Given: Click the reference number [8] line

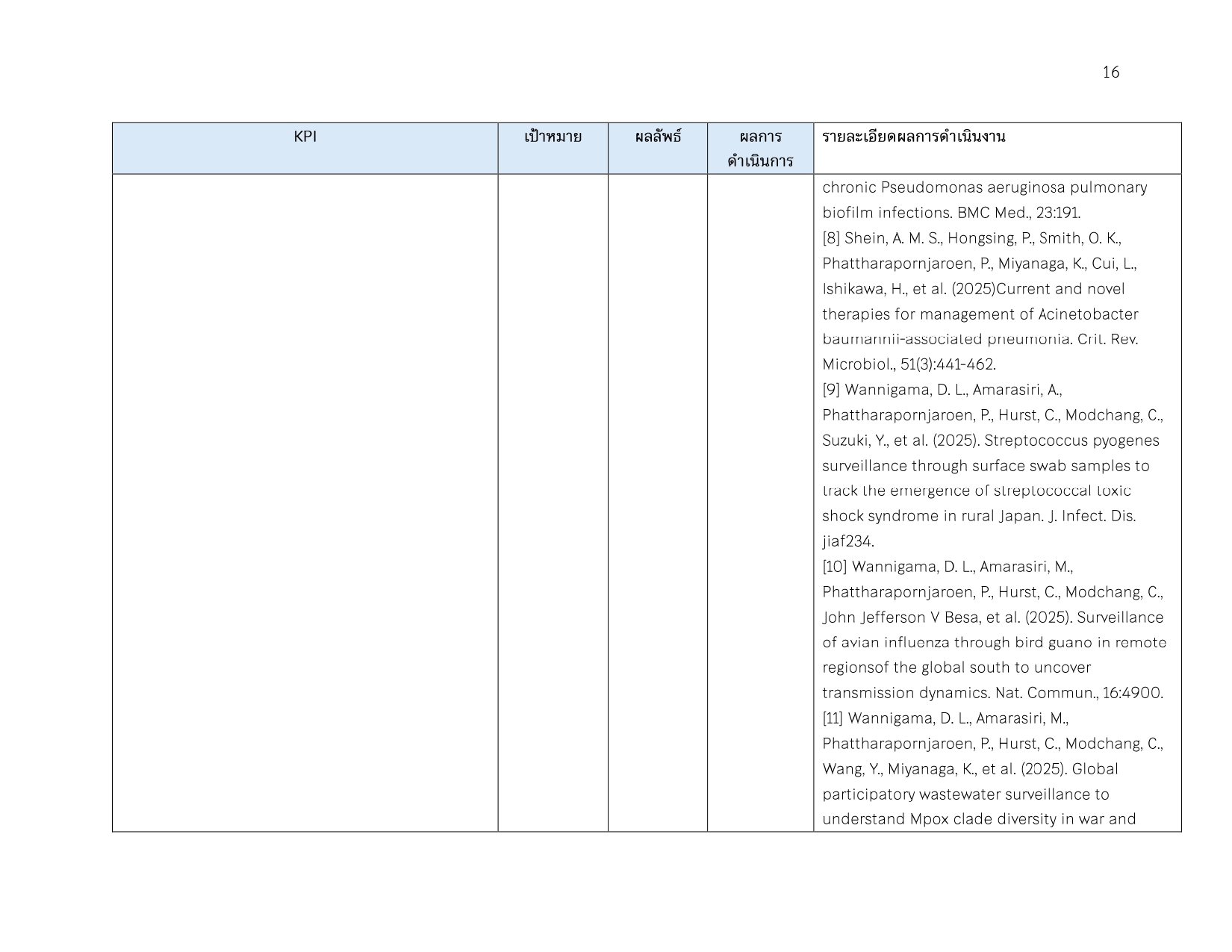Looking at the screenshot, I should 971,238.
